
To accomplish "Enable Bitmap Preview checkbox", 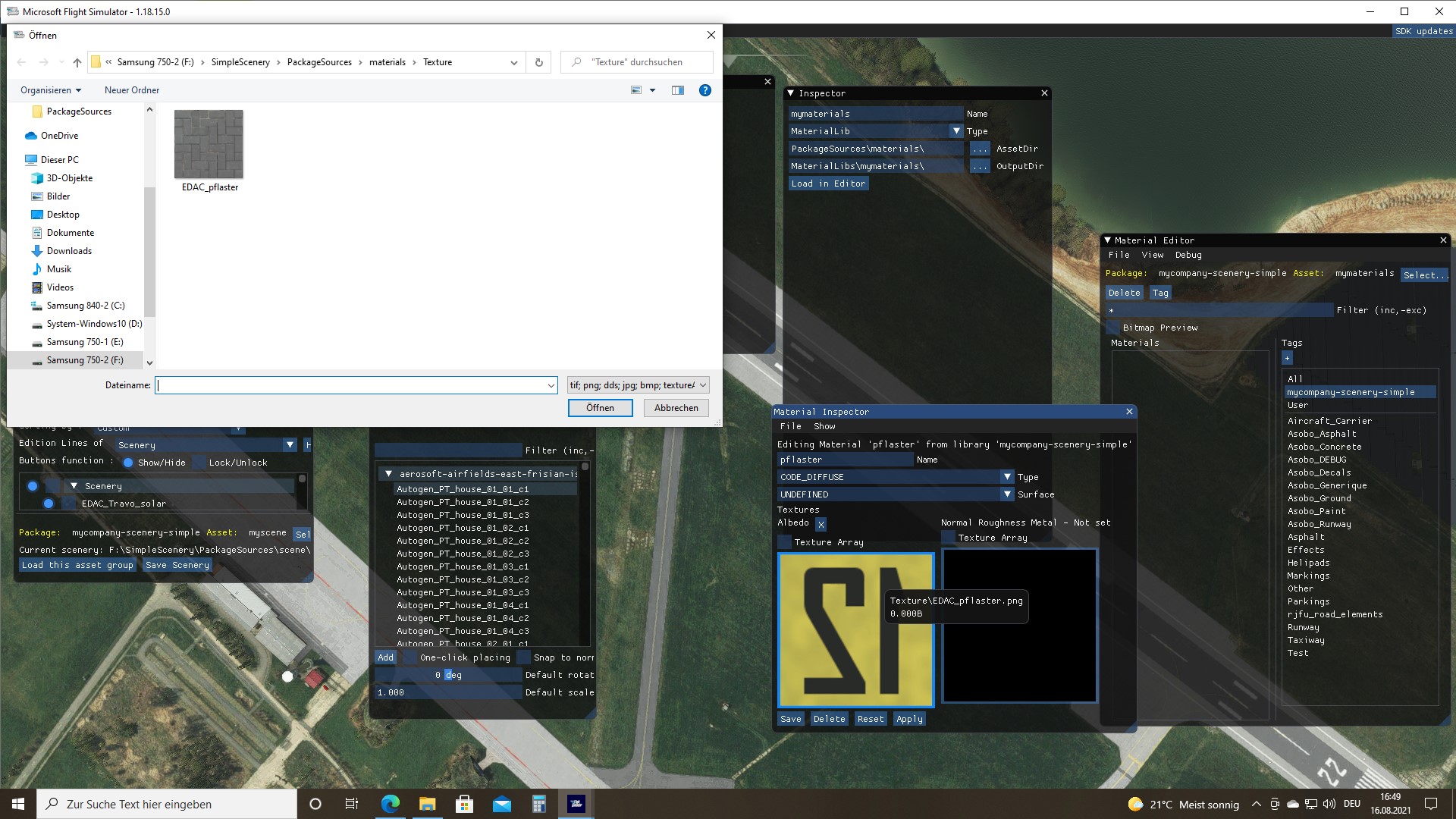I will pos(1113,328).
